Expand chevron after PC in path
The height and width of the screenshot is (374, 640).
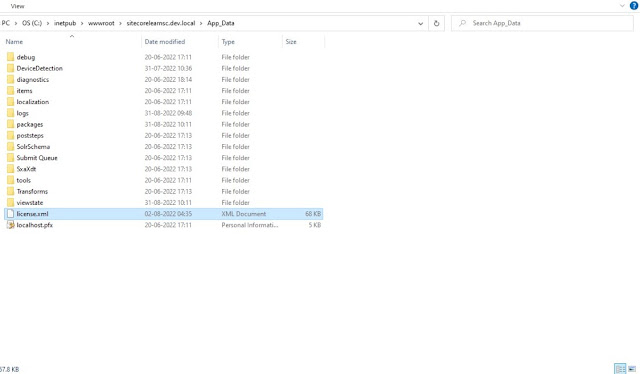point(16,23)
